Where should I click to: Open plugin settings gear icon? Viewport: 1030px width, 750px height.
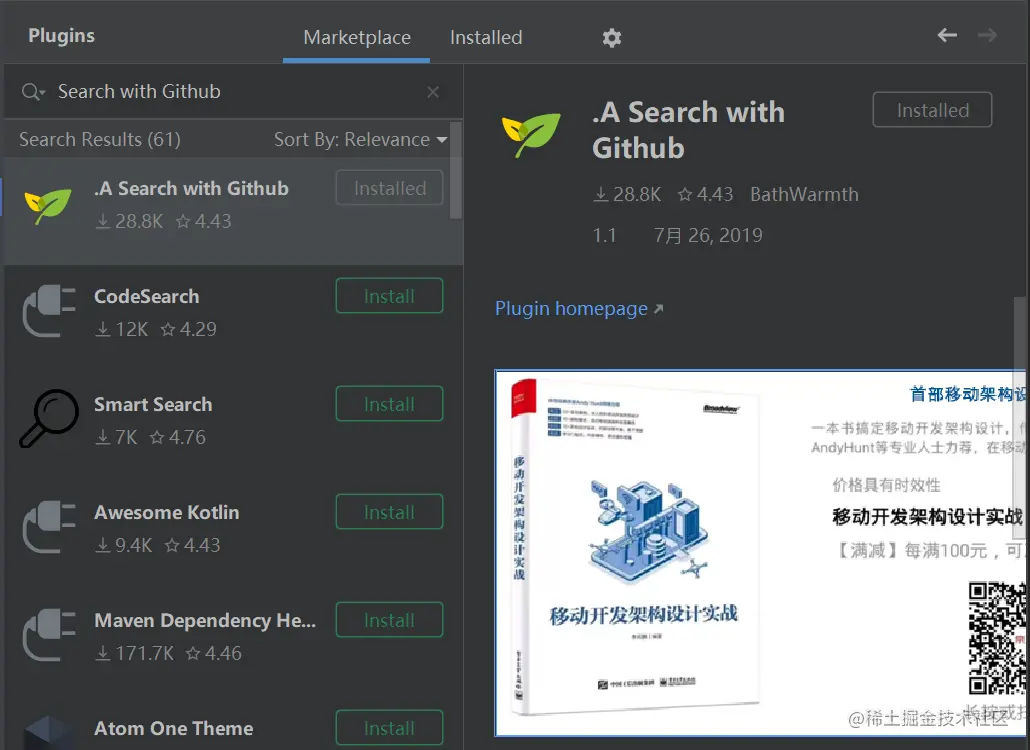click(612, 37)
